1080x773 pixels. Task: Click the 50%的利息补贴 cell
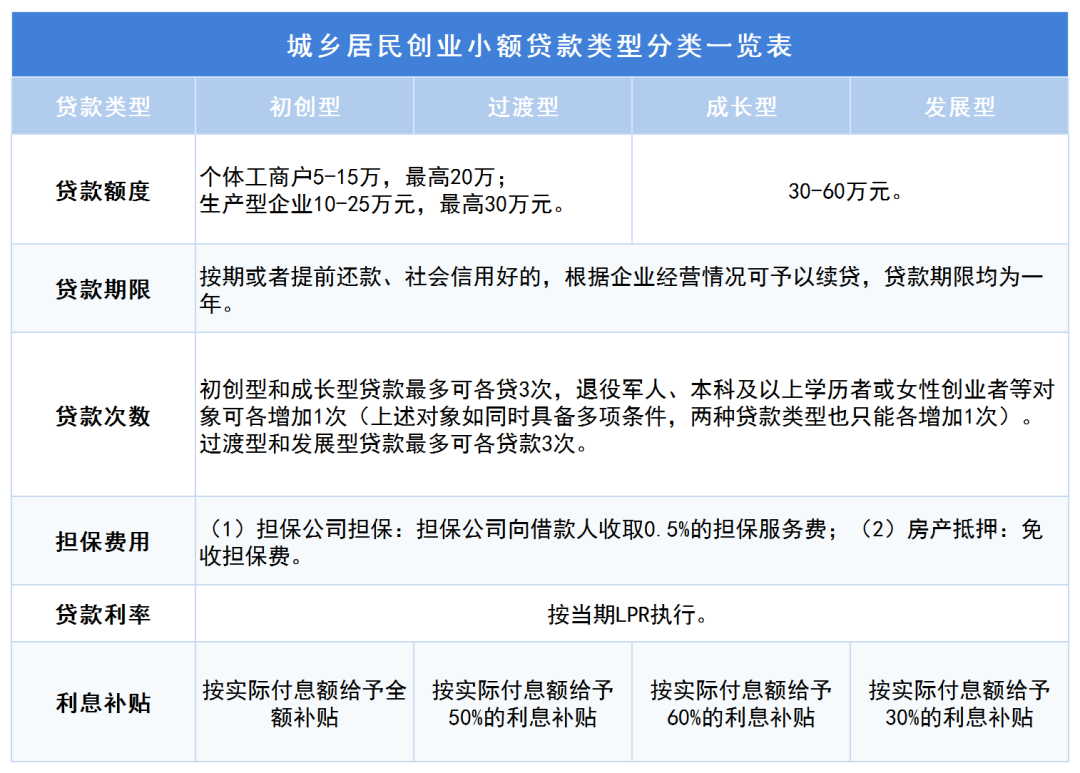(523, 702)
